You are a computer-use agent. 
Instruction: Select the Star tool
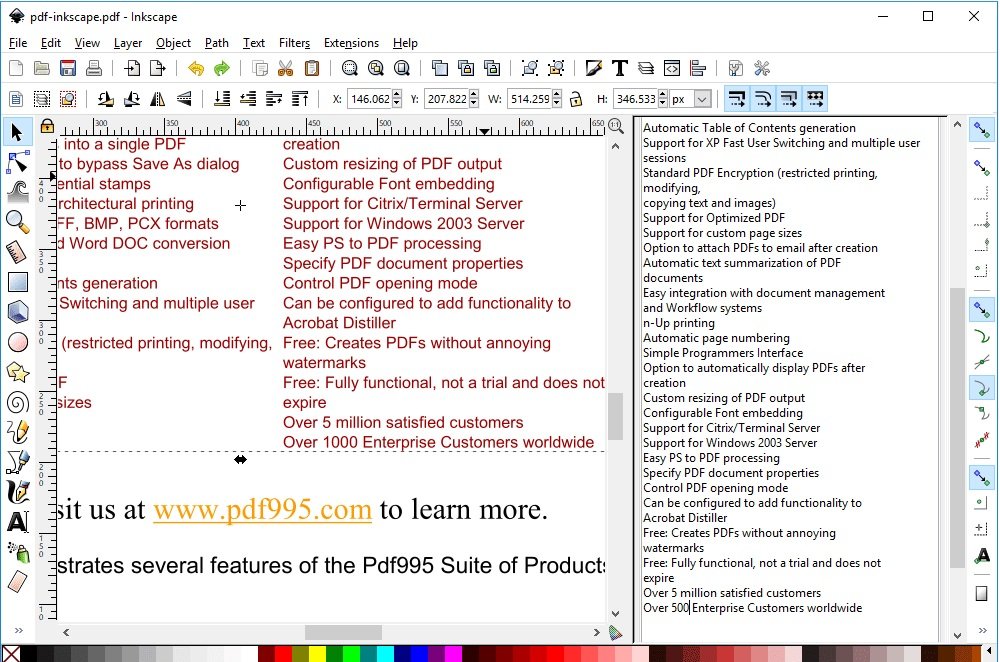(x=16, y=371)
